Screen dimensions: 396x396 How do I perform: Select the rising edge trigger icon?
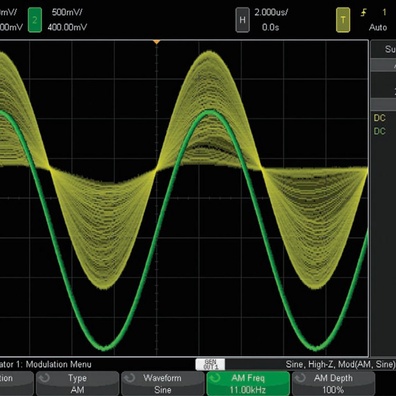[x=364, y=13]
